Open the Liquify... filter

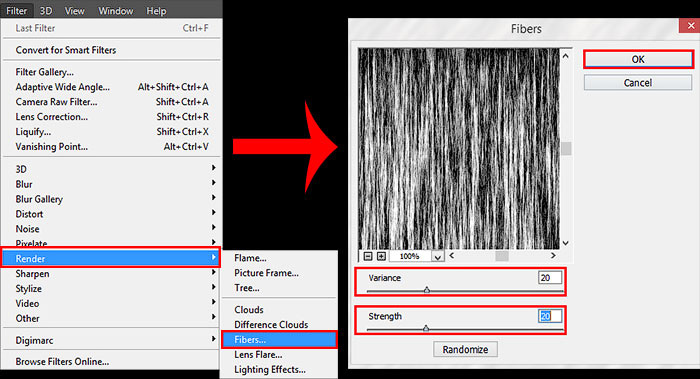112,132
